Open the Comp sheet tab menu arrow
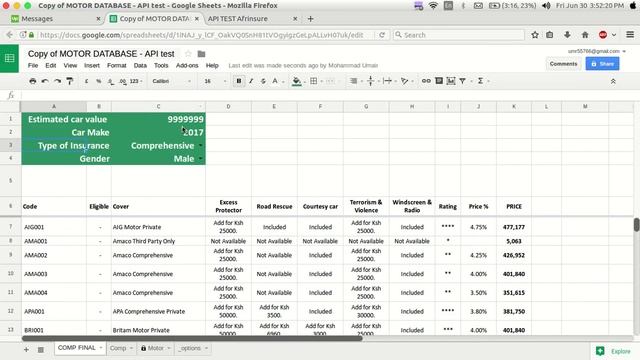This screenshot has width=640, height=360. (131, 348)
